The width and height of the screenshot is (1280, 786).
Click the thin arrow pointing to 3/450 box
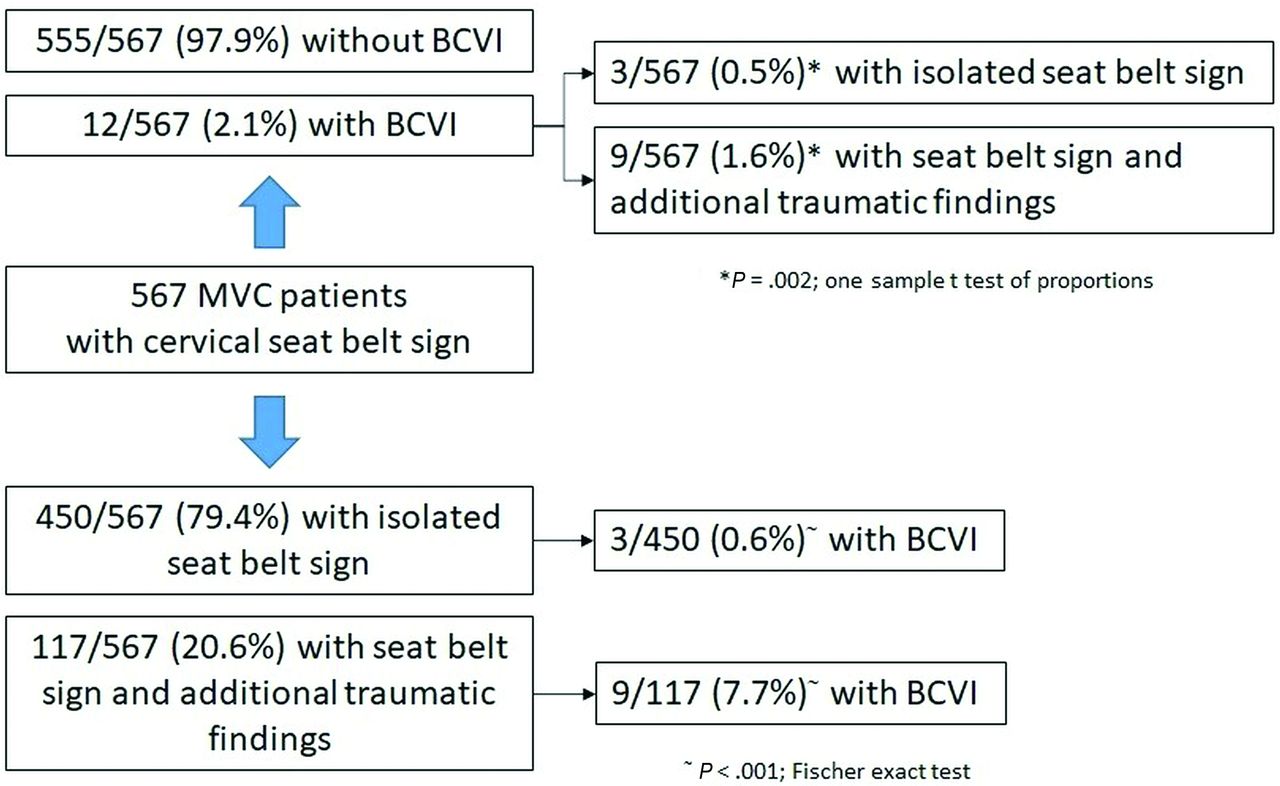(x=560, y=542)
